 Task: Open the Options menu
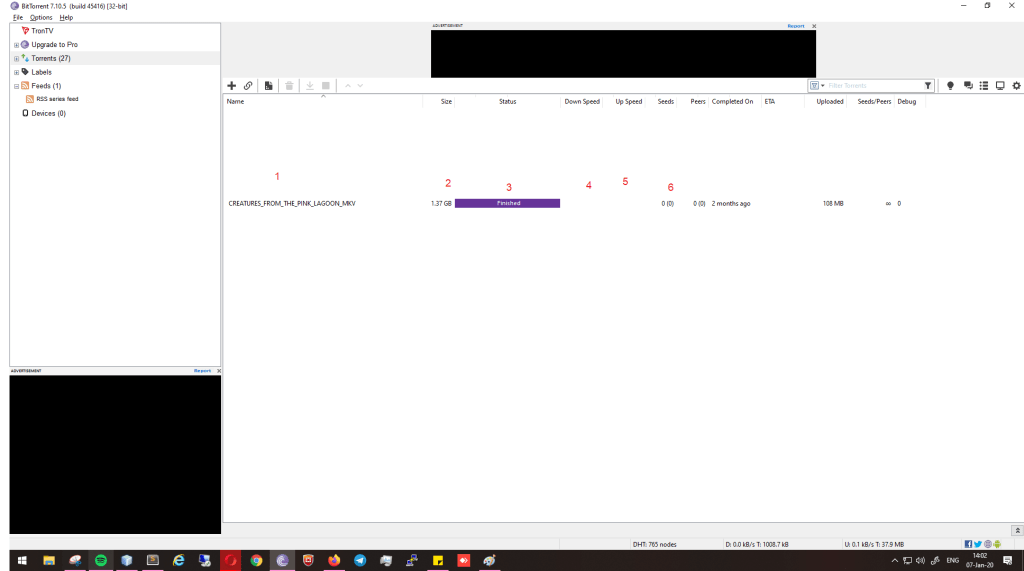click(x=41, y=18)
